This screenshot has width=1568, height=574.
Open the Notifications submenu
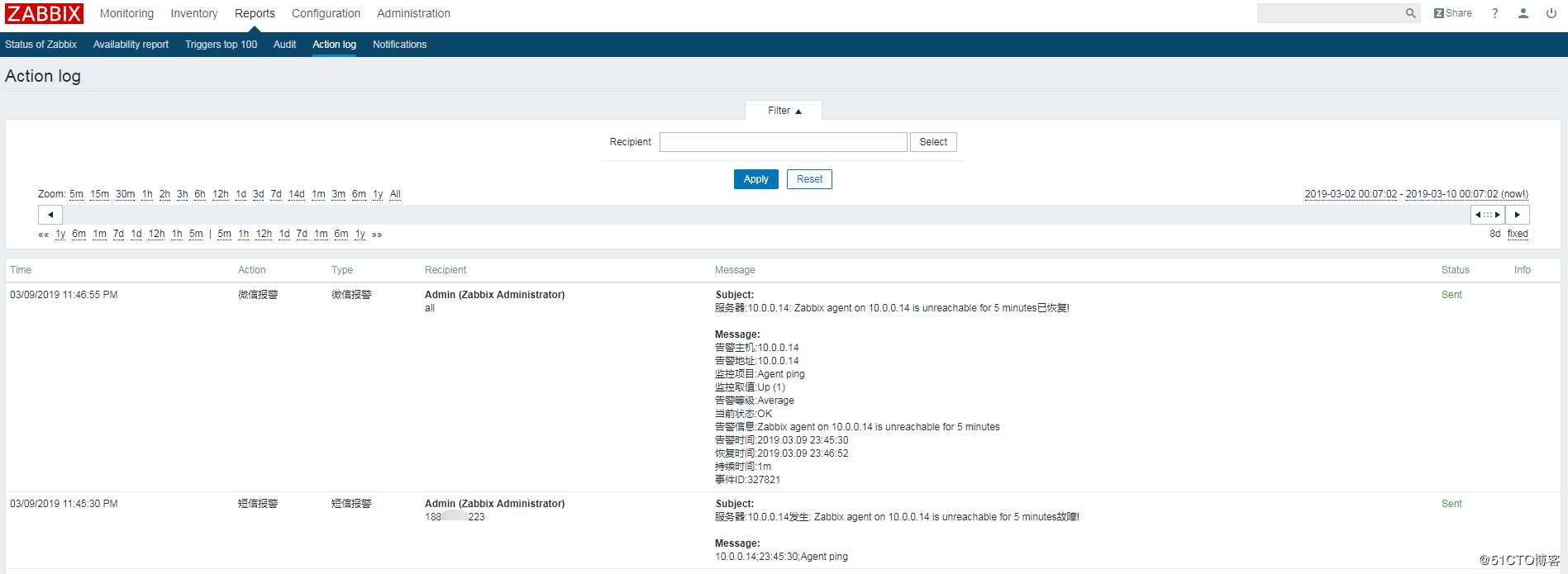pyautogui.click(x=399, y=45)
